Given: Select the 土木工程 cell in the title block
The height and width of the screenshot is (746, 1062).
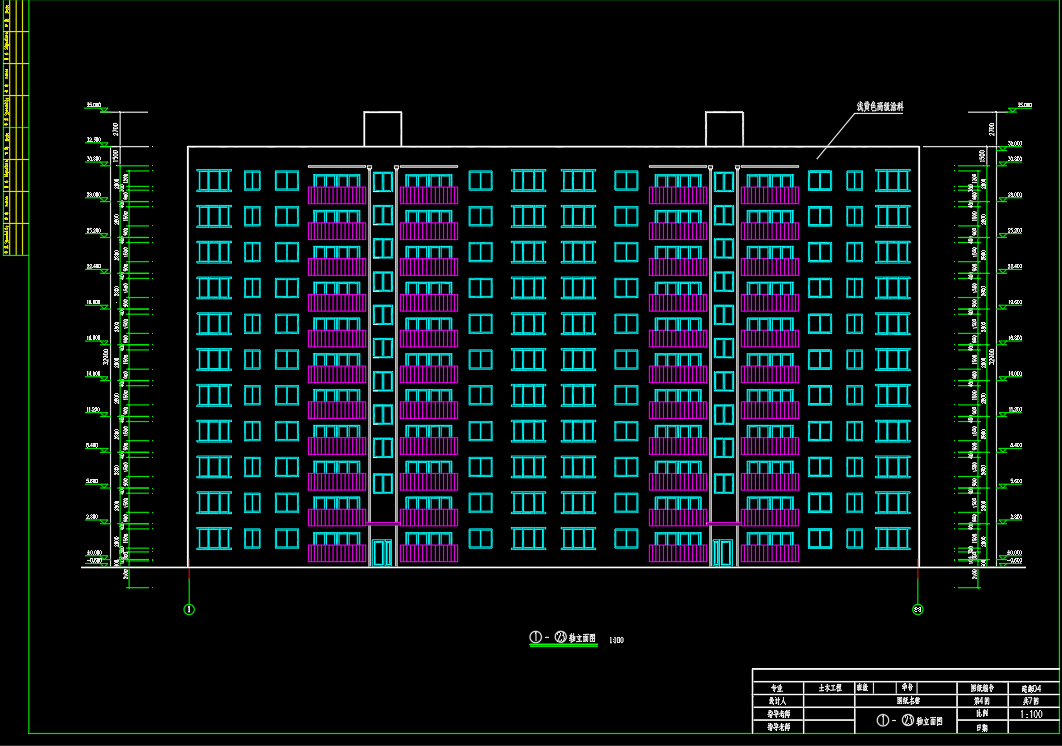Looking at the screenshot, I should (x=830, y=689).
